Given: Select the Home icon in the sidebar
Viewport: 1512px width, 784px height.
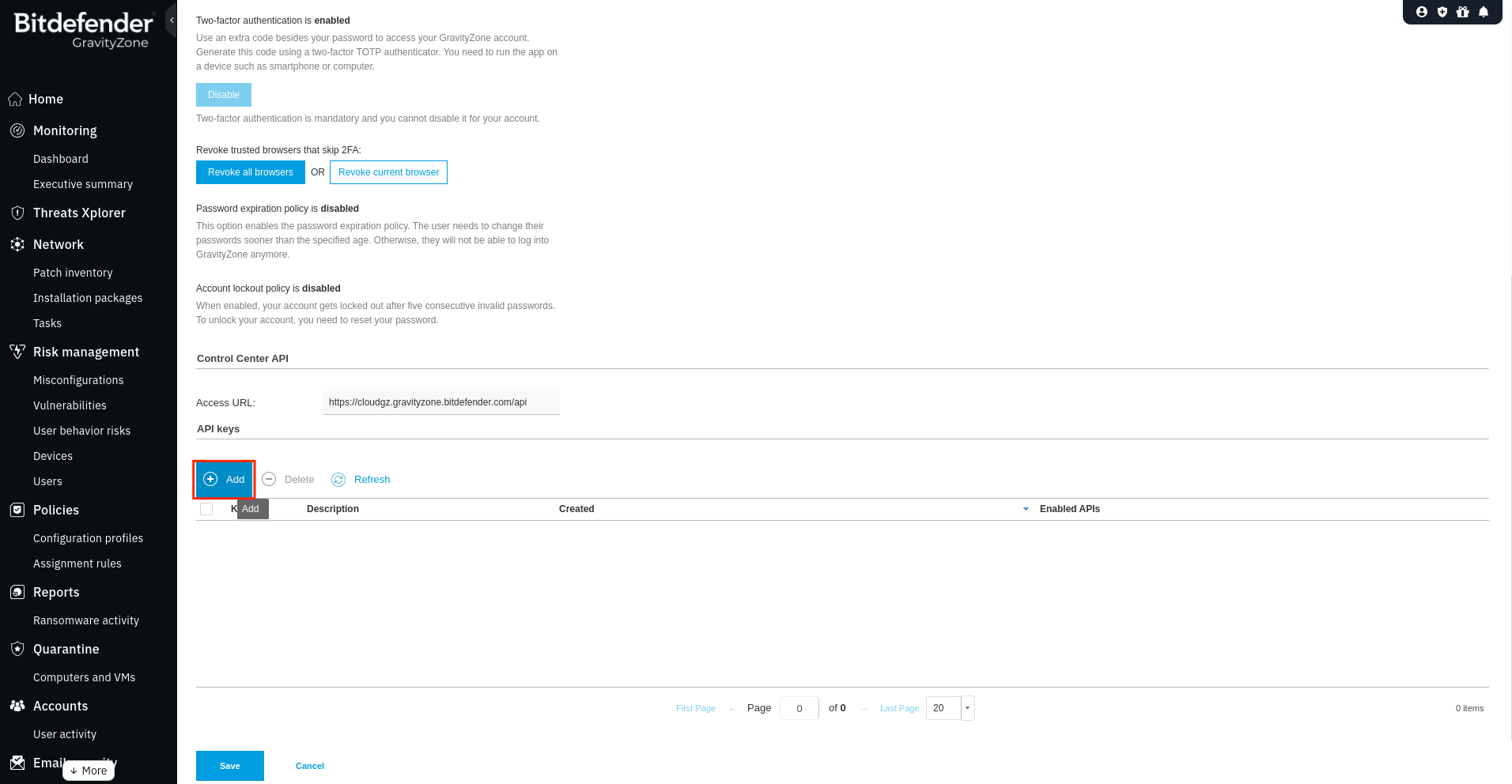Looking at the screenshot, I should [17, 99].
